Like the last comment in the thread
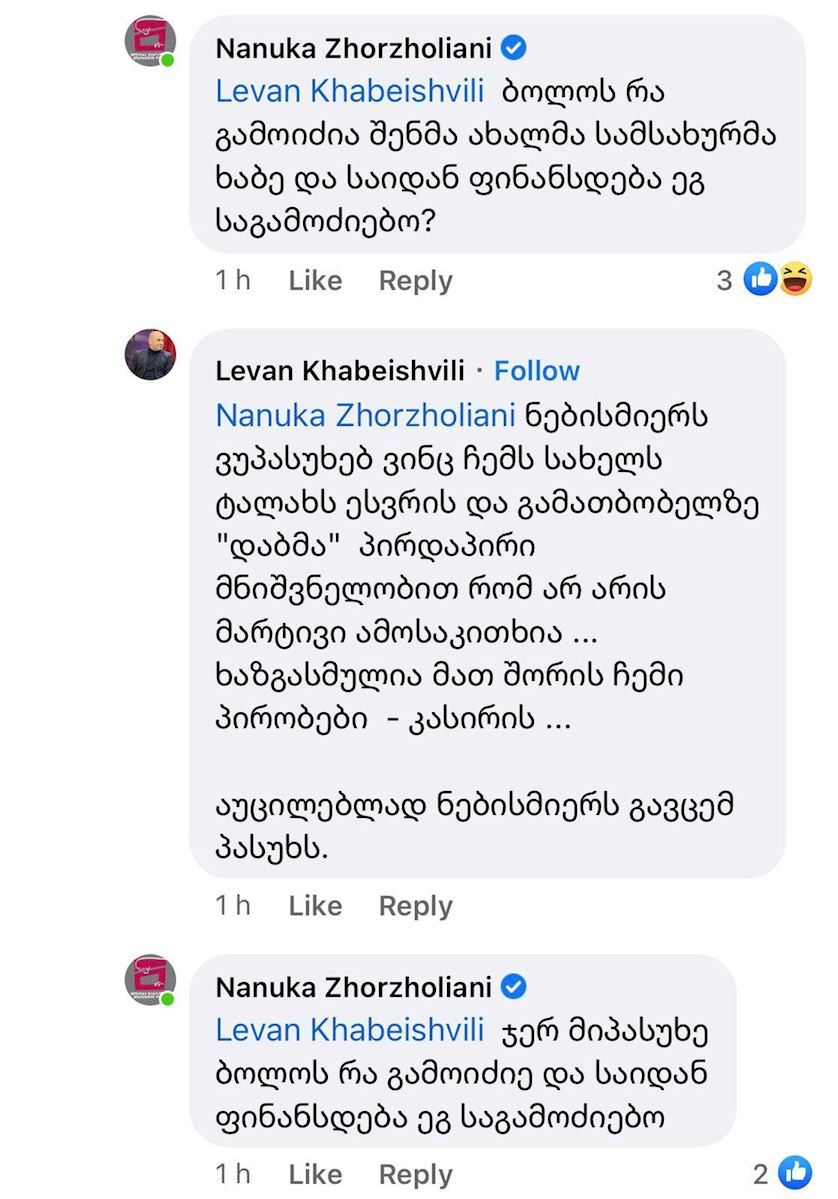This screenshot has width=838, height=1199. [315, 1174]
